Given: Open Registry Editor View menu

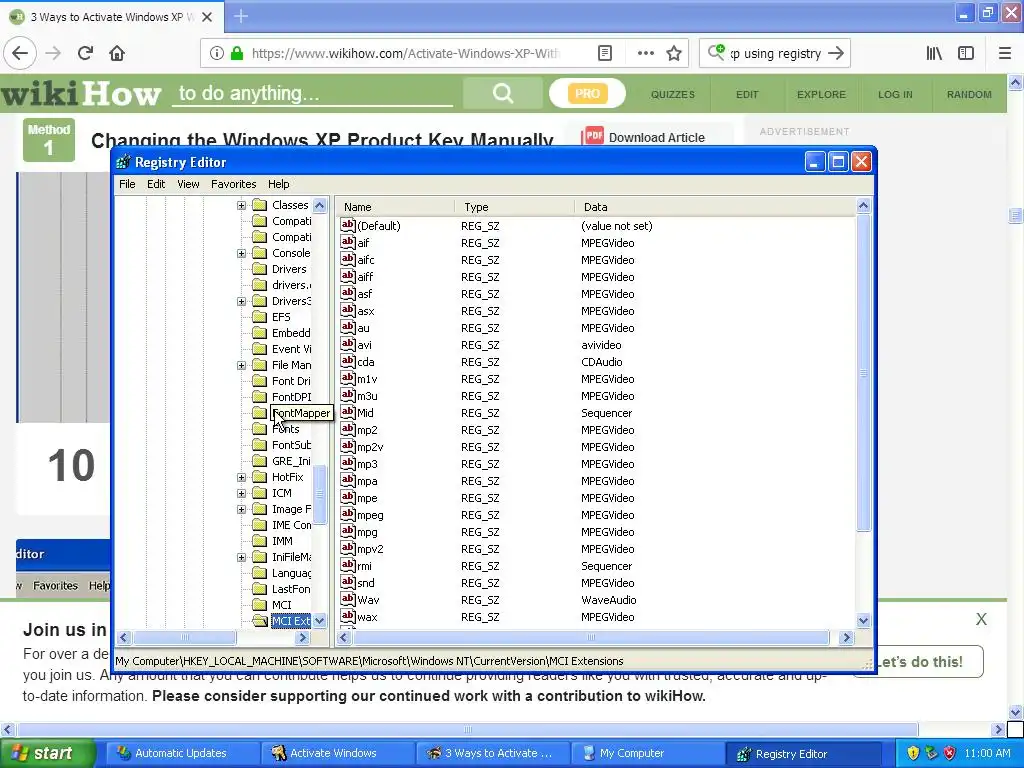Looking at the screenshot, I should [188, 184].
